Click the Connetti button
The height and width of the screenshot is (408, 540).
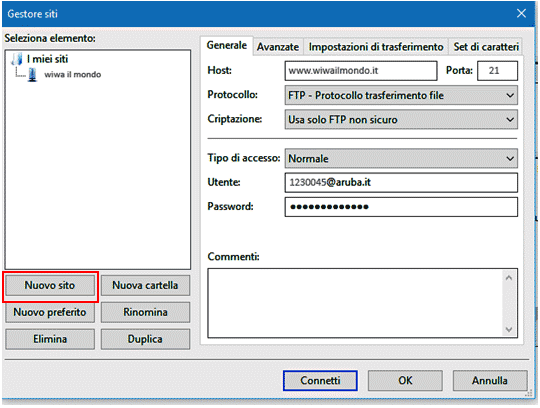320,380
